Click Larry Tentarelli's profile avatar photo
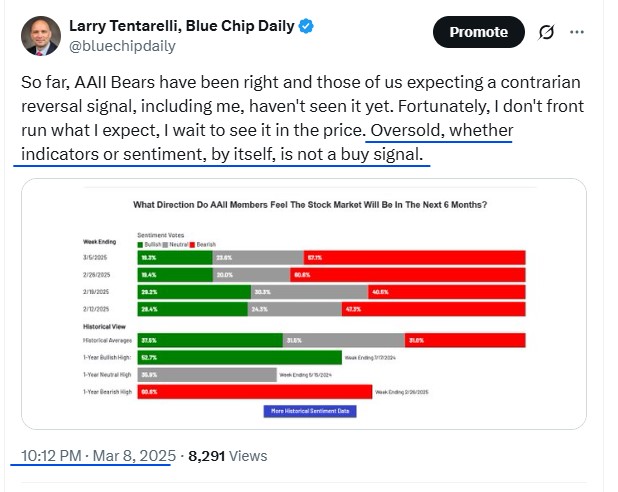Screen dimensions: 618x492 coord(41,36)
